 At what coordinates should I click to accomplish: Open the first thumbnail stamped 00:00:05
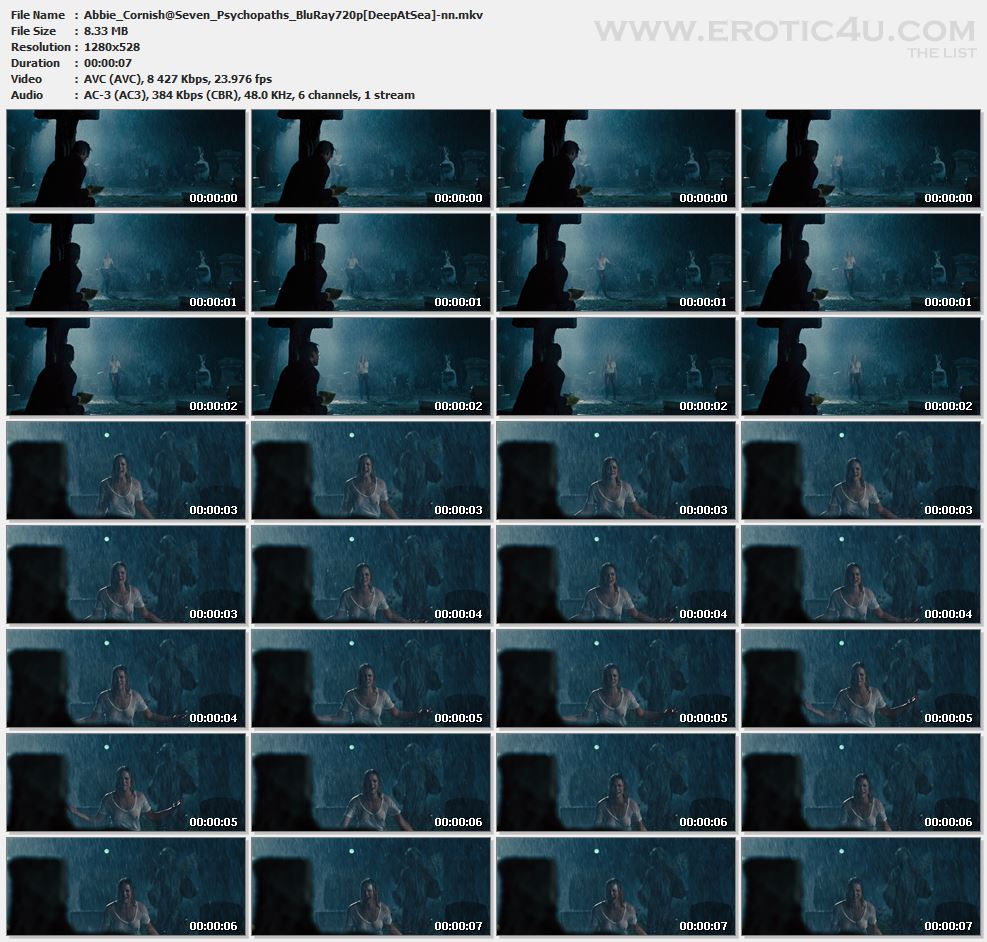point(371,678)
